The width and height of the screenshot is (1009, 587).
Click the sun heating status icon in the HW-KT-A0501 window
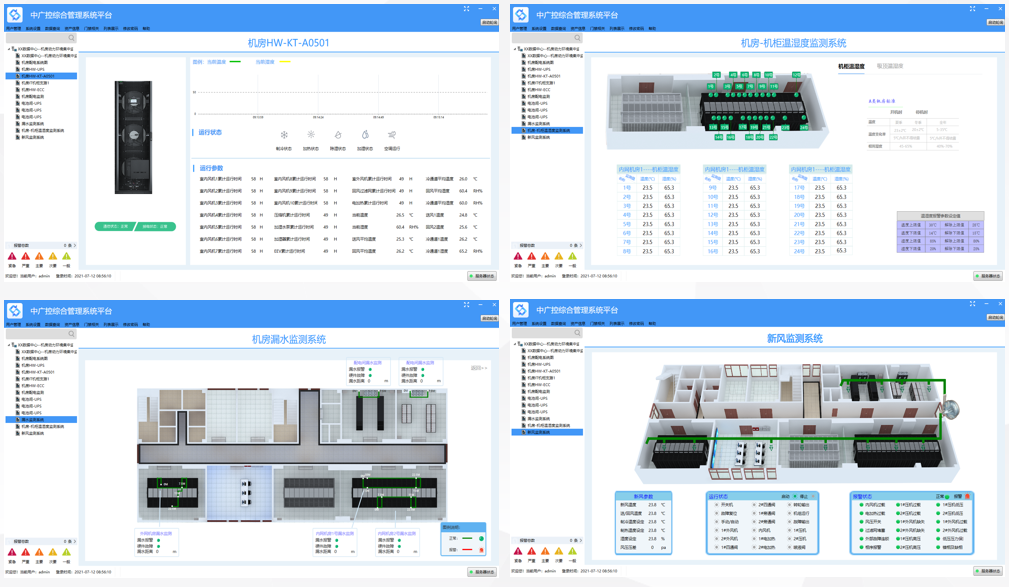tap(311, 135)
